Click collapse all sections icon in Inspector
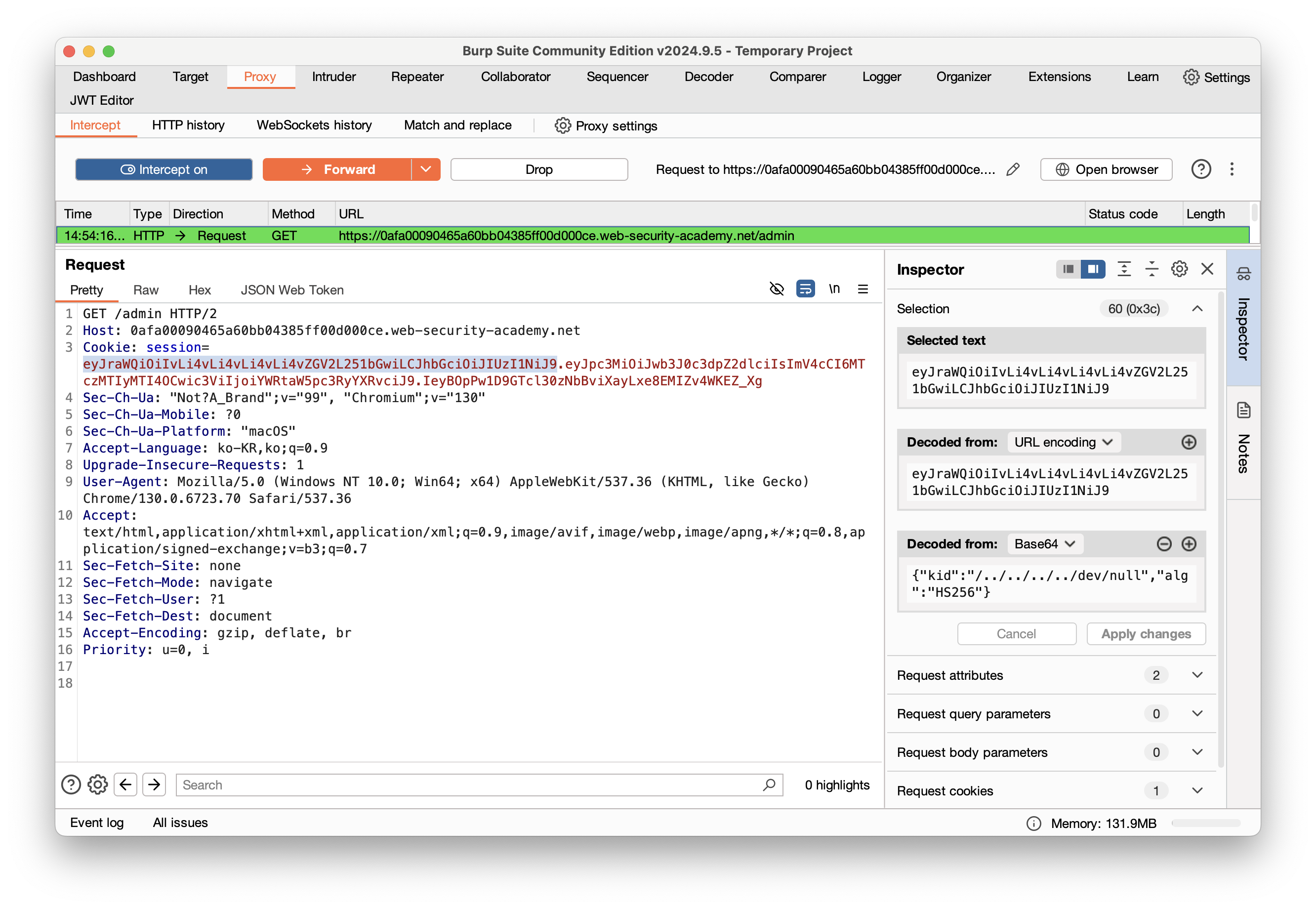The height and width of the screenshot is (909, 1316). click(1151, 269)
